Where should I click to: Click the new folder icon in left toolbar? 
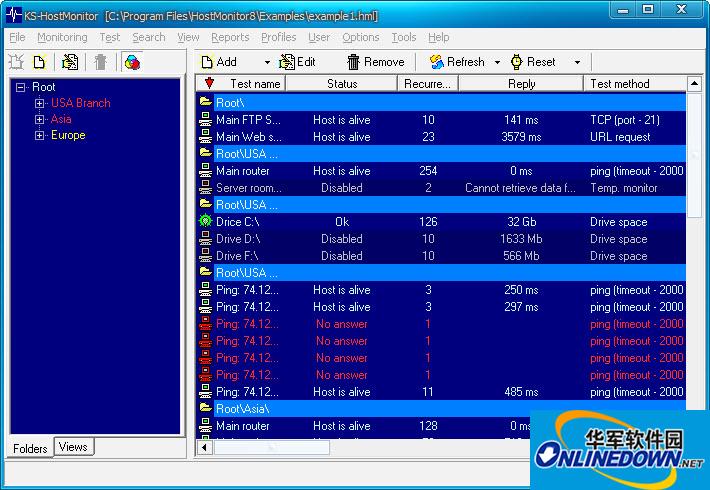tap(16, 62)
